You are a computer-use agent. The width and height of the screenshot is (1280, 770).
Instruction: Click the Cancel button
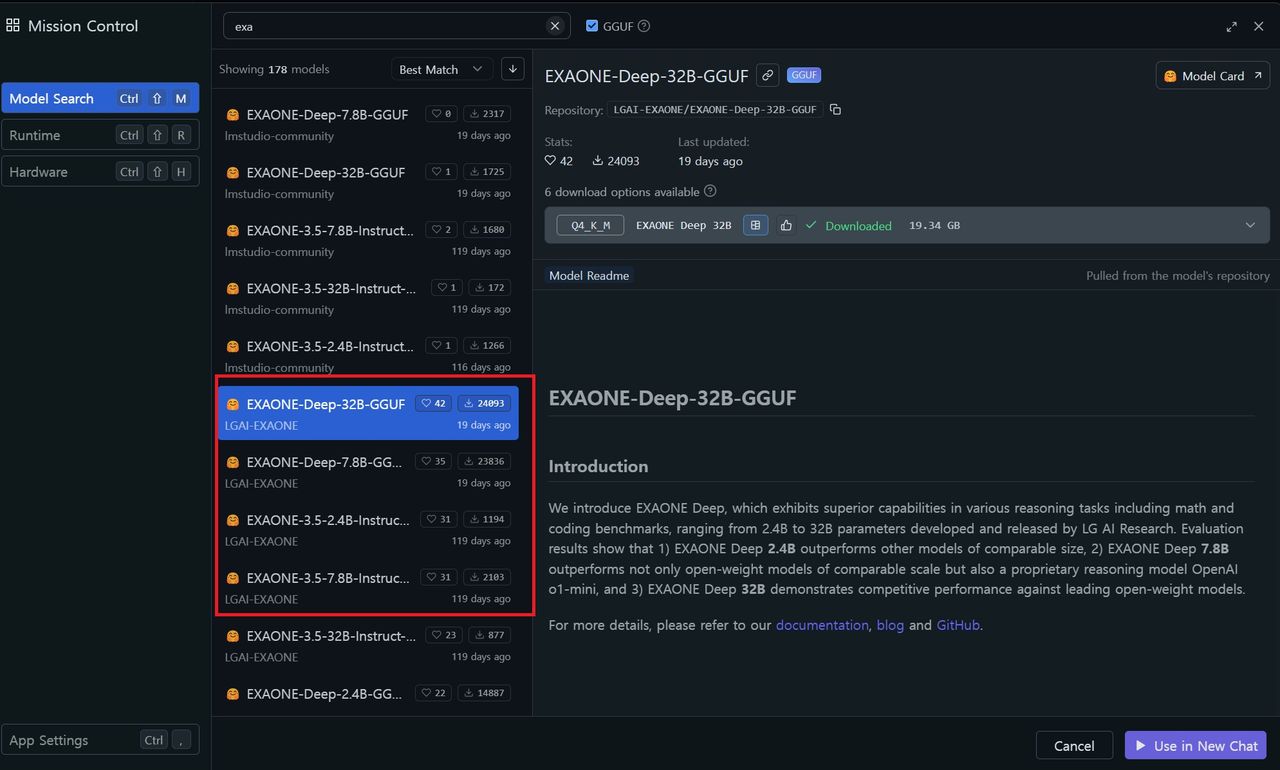pos(1074,745)
